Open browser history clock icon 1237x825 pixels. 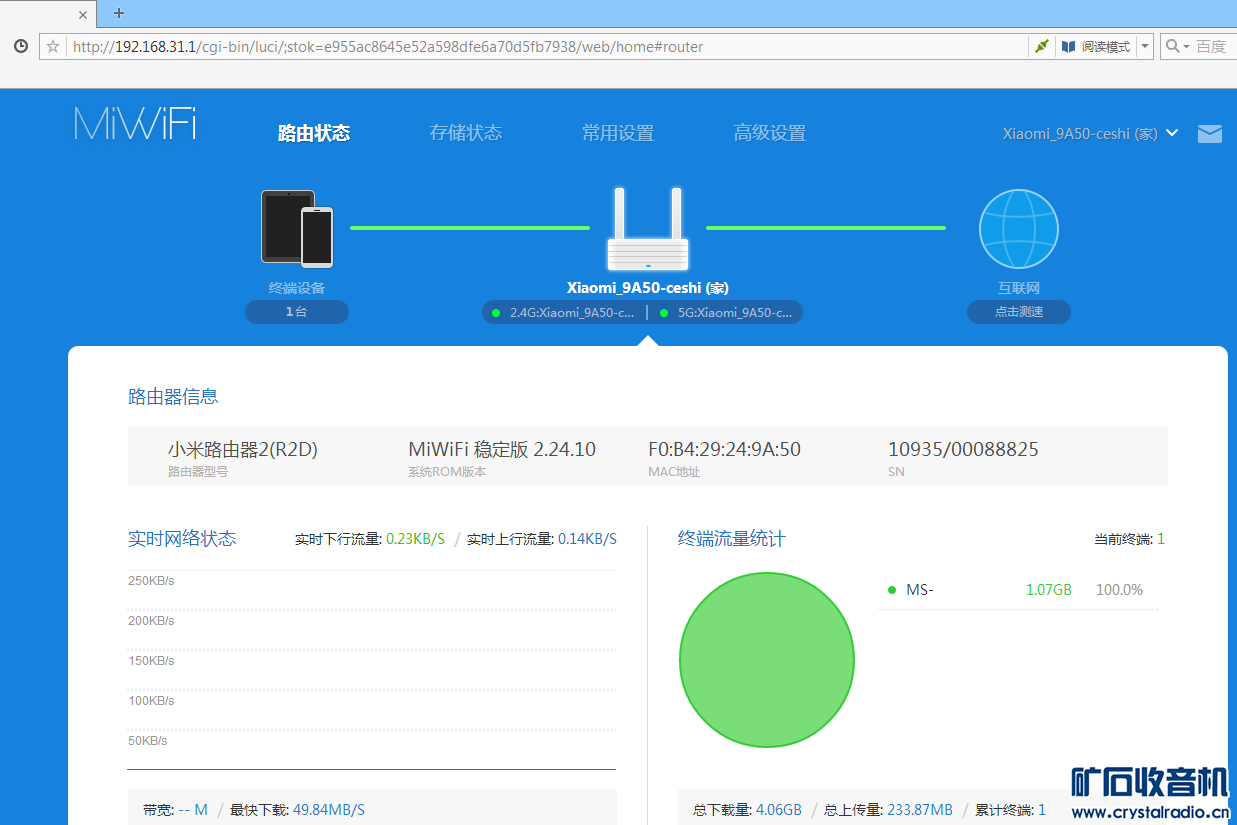tap(20, 47)
